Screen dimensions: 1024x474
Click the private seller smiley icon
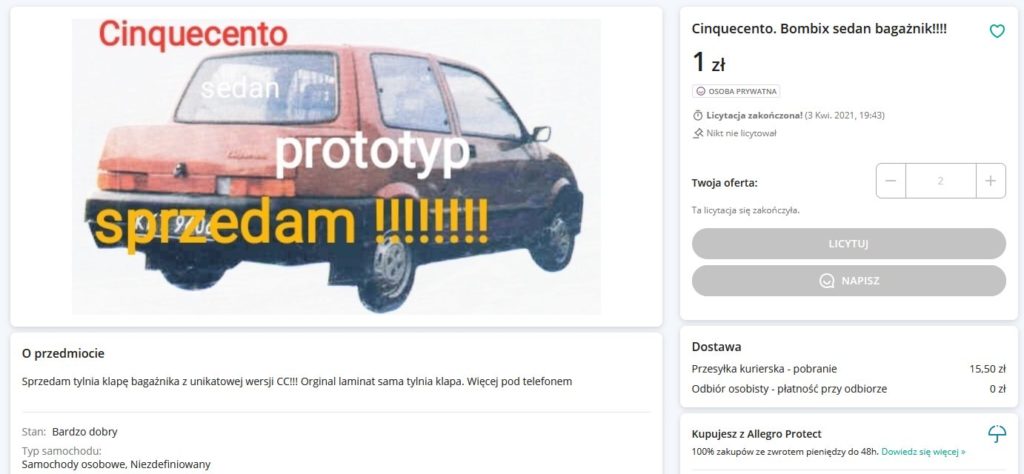point(701,91)
